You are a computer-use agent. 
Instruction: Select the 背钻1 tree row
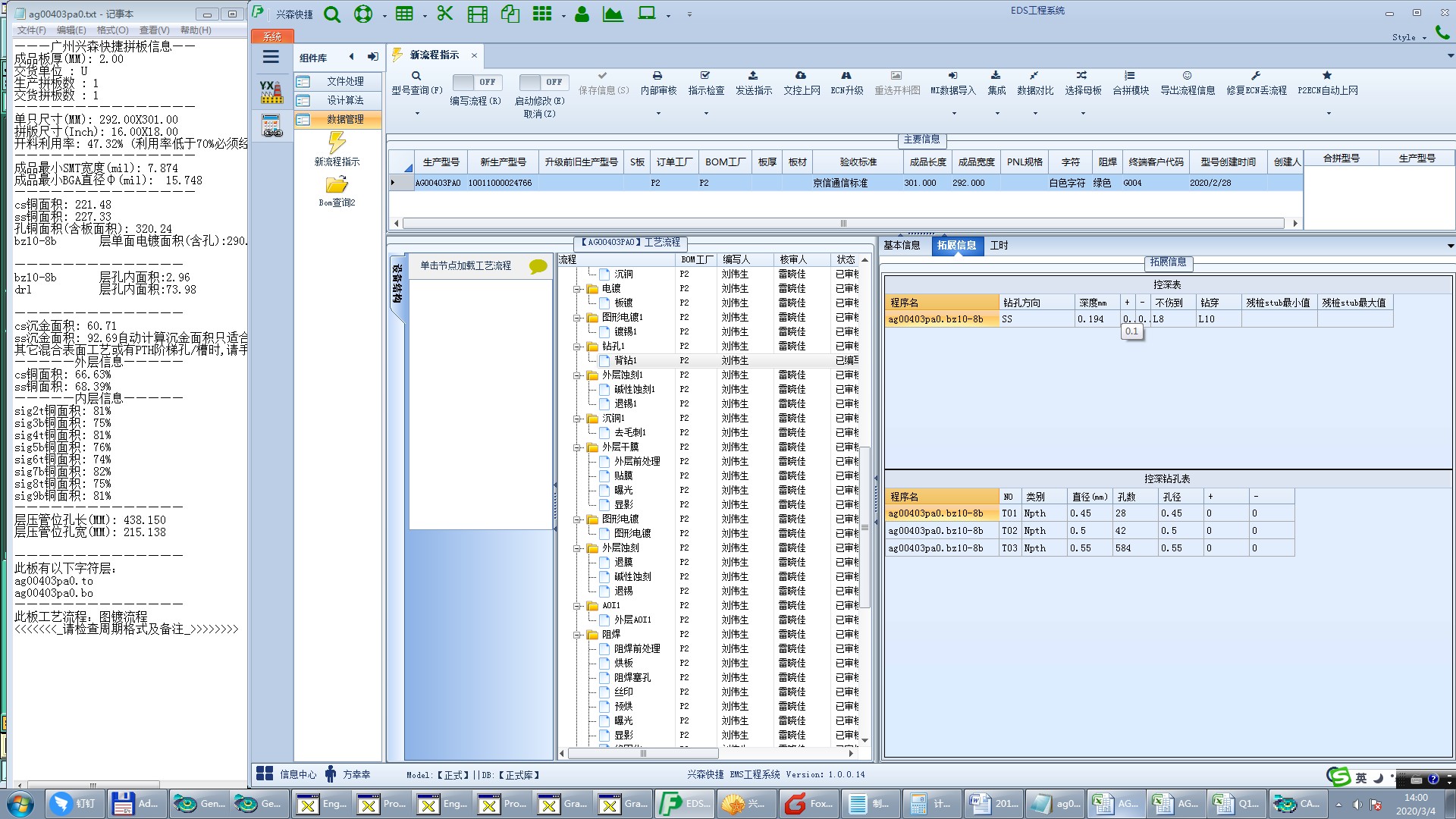[x=713, y=361]
